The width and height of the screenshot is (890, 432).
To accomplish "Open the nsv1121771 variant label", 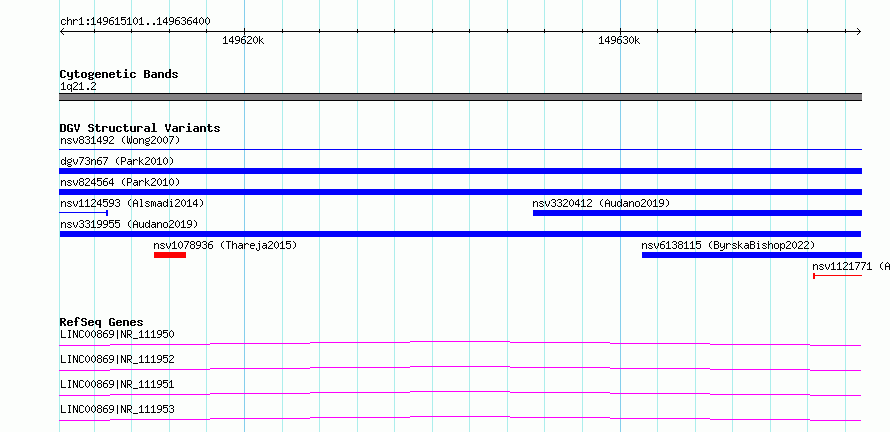I will (851, 266).
